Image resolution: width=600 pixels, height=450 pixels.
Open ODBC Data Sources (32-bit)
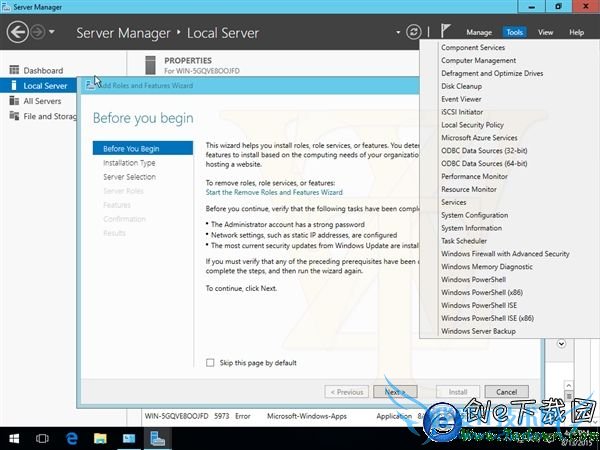point(484,150)
